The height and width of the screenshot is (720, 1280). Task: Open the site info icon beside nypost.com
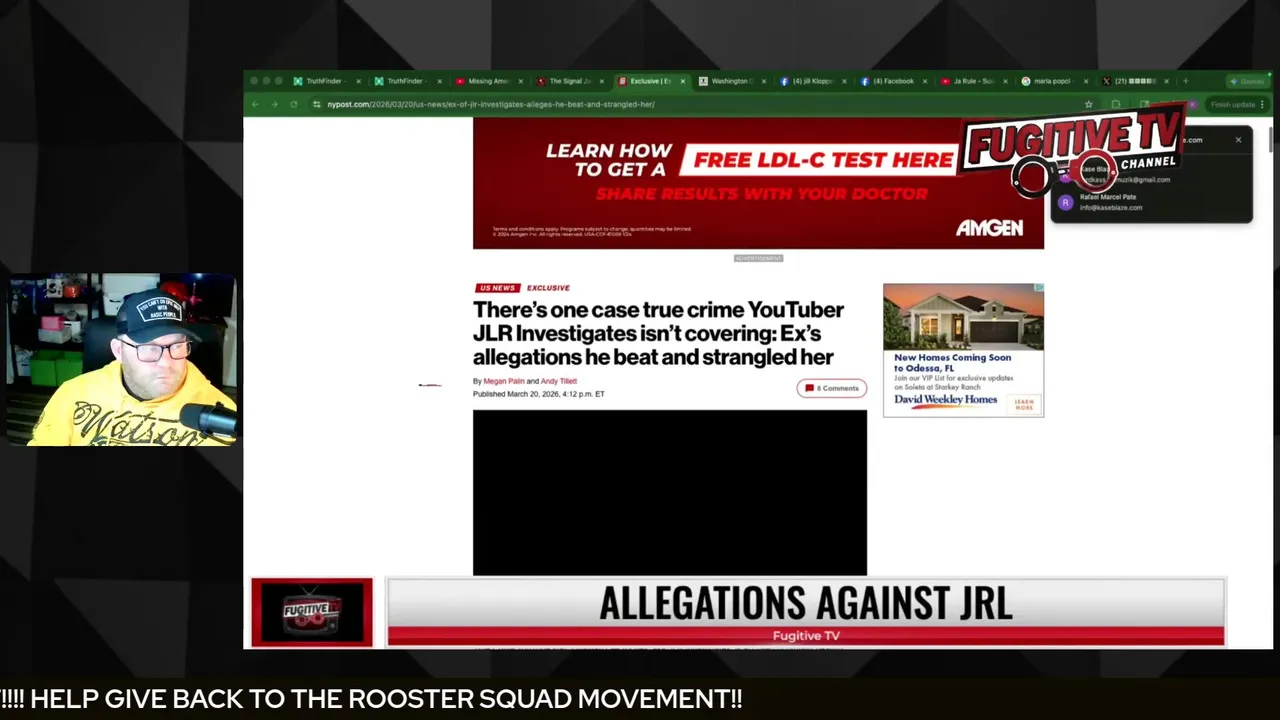[x=316, y=104]
